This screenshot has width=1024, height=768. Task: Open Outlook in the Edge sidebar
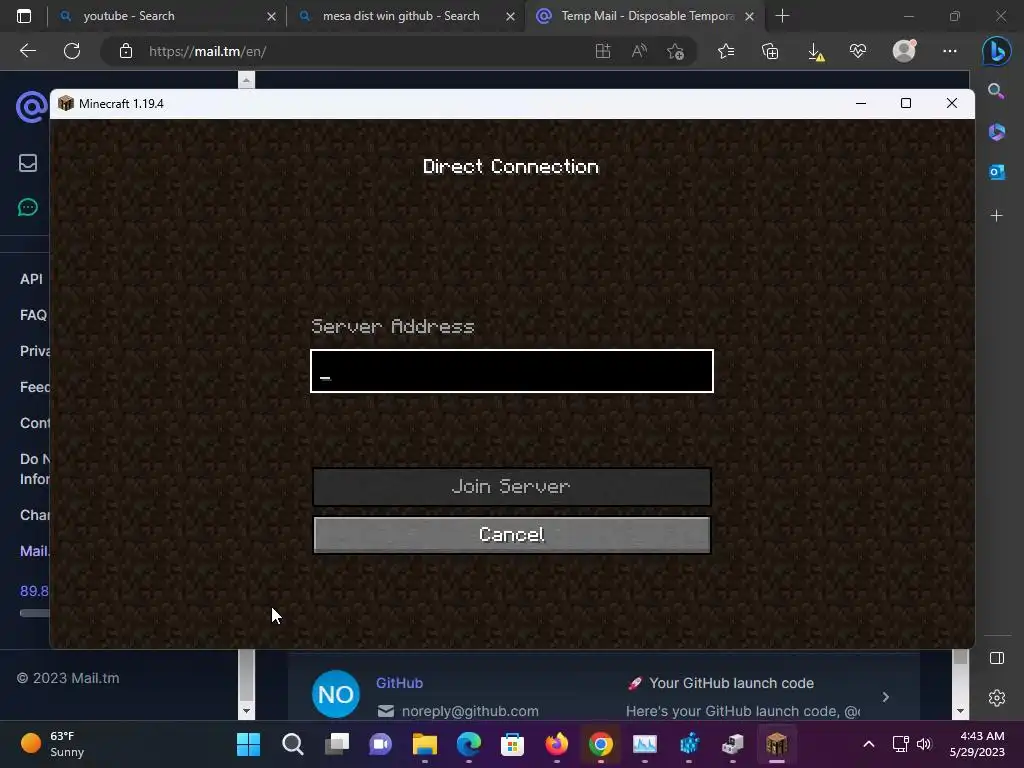[997, 172]
